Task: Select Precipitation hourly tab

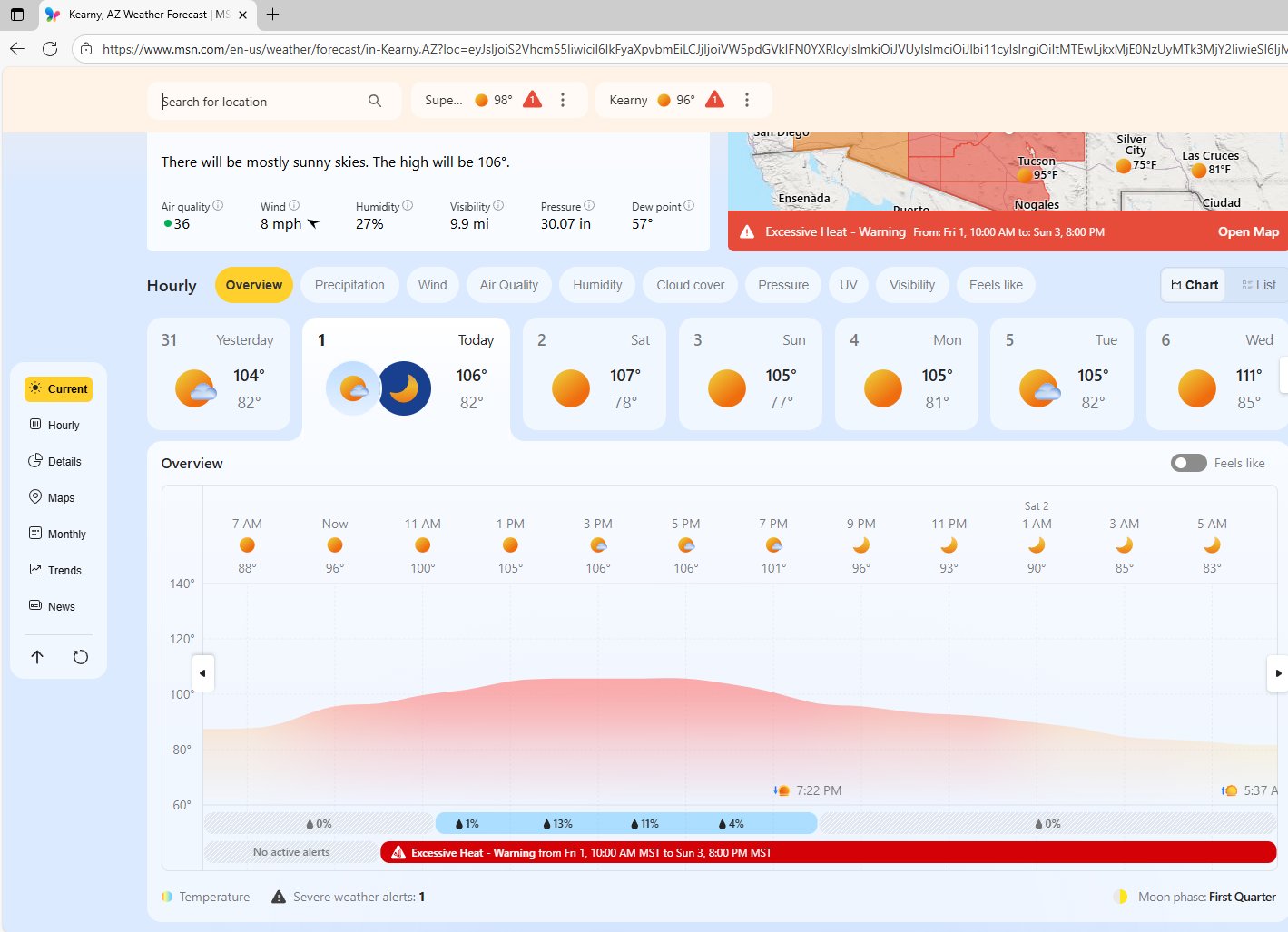Action: [x=349, y=285]
